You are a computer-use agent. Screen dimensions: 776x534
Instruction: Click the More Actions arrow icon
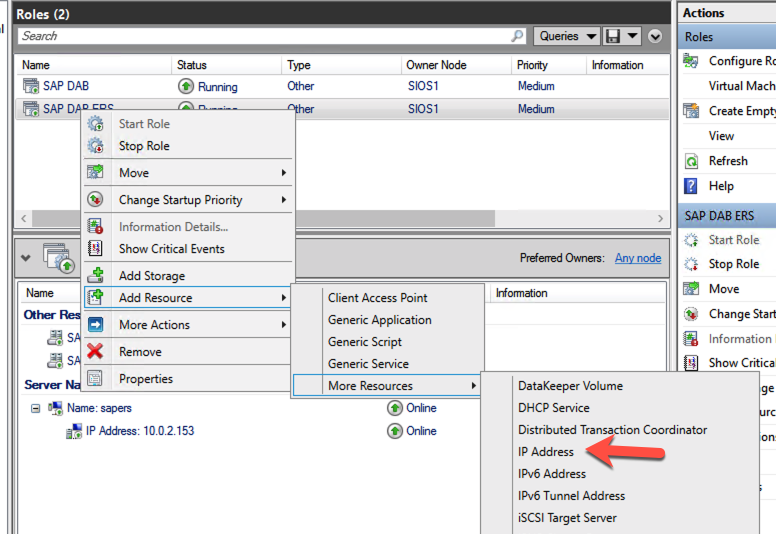tap(95, 325)
